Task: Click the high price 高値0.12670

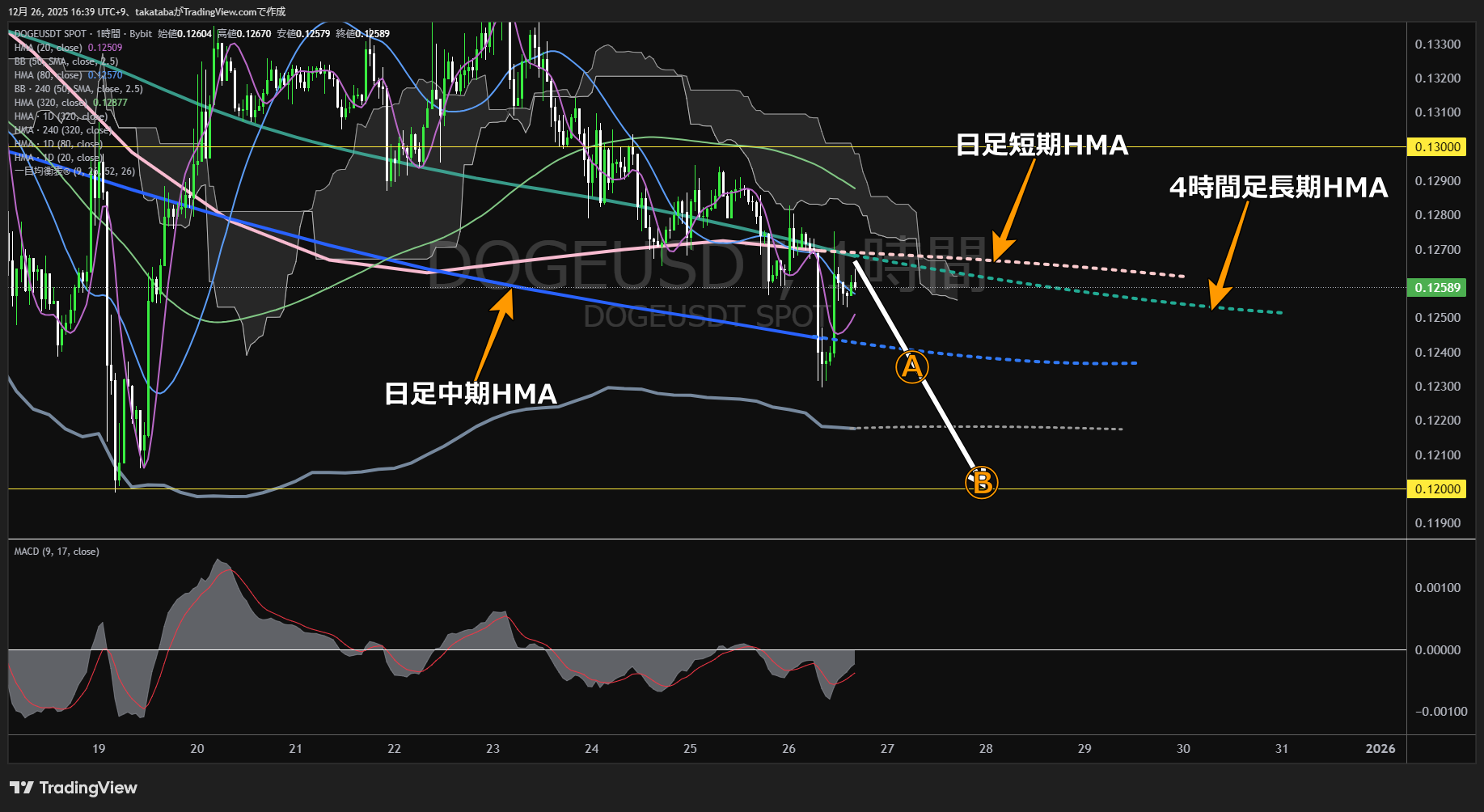Action: point(244,34)
